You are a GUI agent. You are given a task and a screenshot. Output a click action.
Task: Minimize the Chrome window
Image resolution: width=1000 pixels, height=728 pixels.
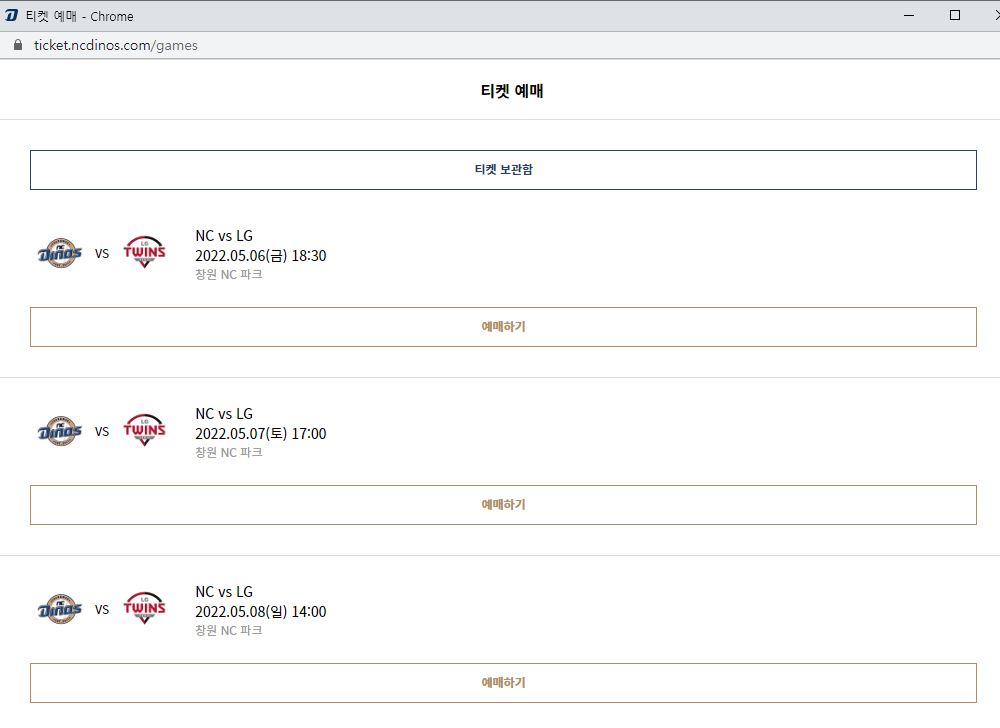point(909,15)
